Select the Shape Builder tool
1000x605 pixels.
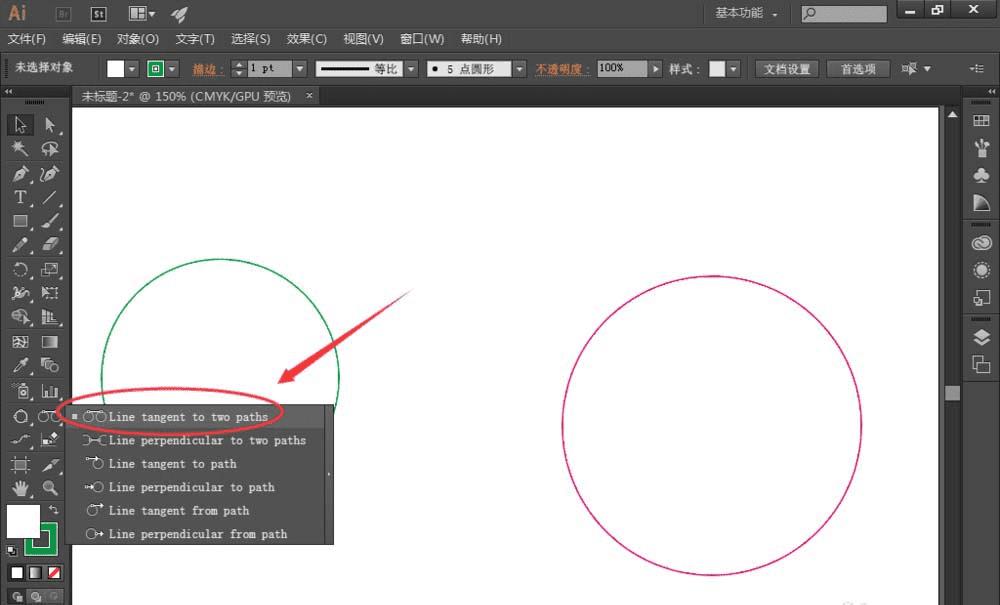(x=20, y=317)
